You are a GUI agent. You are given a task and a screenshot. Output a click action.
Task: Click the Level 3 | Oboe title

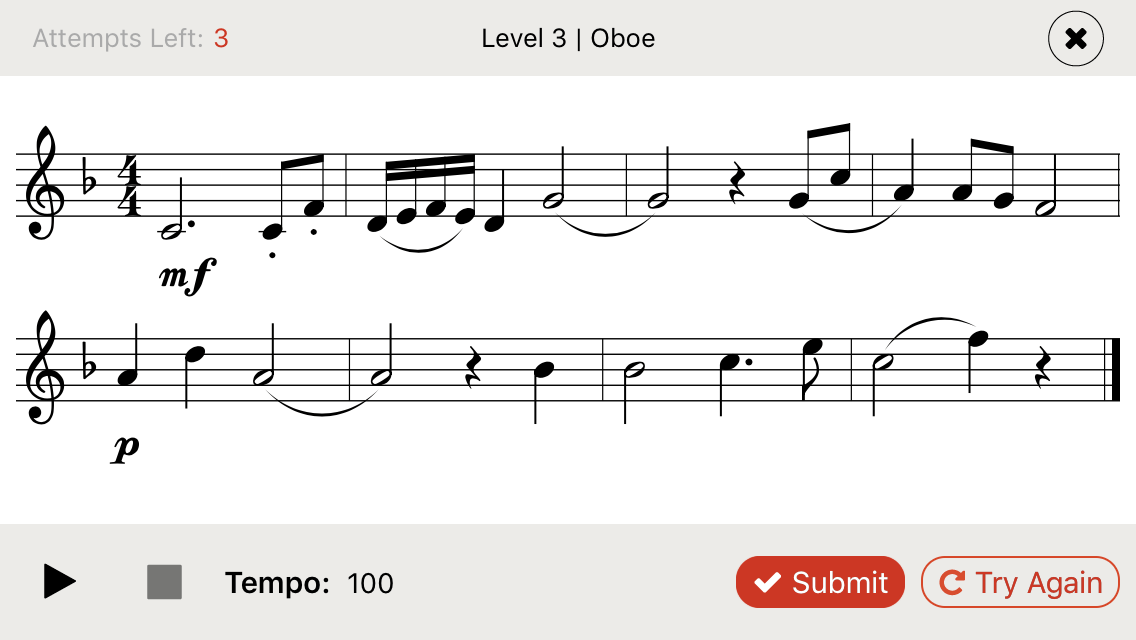click(x=567, y=39)
